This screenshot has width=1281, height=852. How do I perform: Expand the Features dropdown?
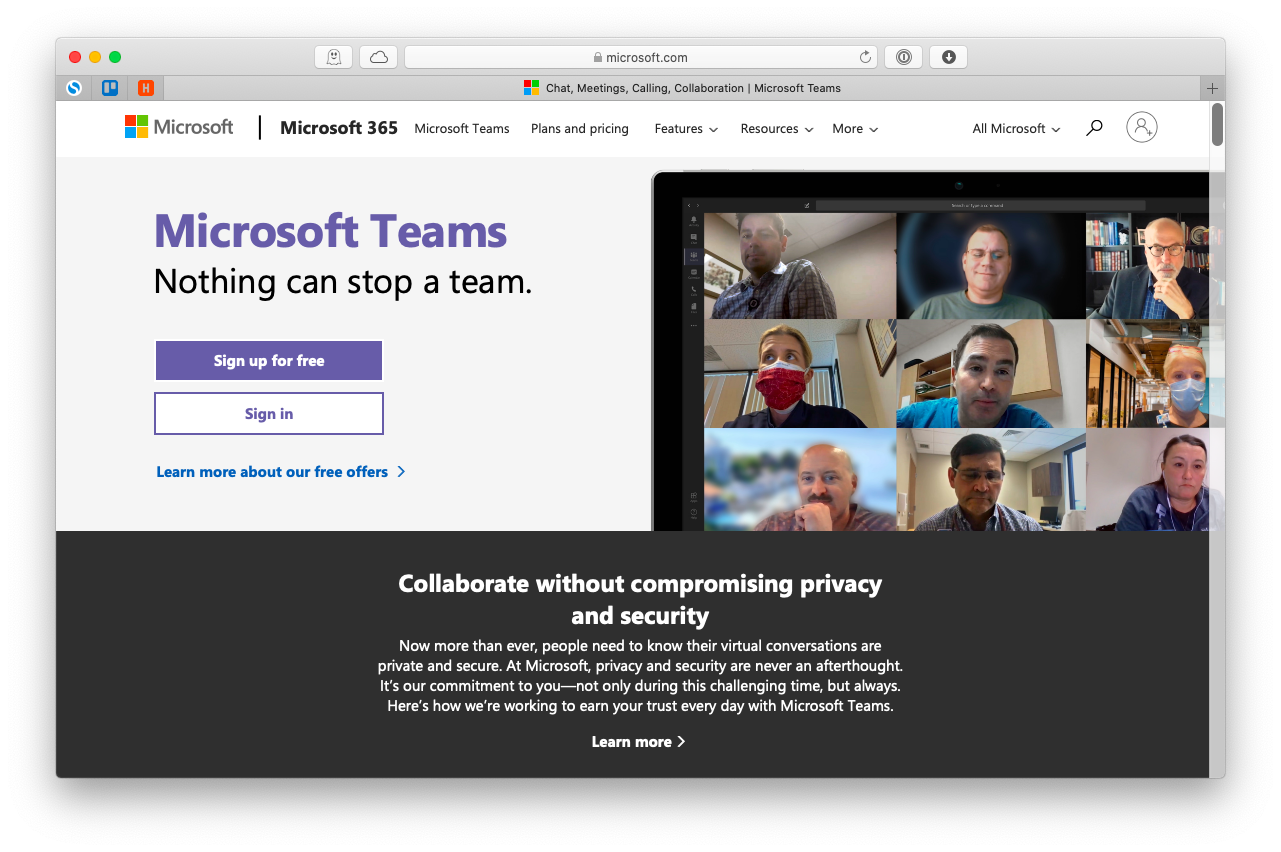(686, 129)
